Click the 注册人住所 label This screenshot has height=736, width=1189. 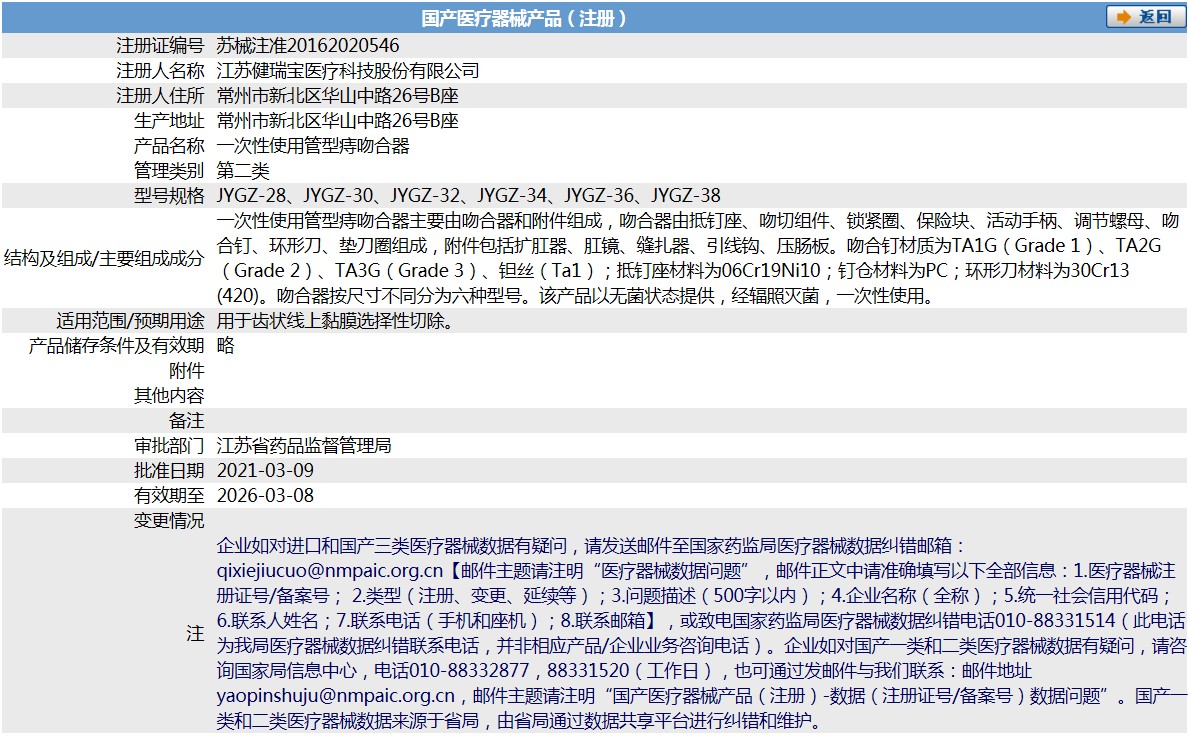click(160, 96)
